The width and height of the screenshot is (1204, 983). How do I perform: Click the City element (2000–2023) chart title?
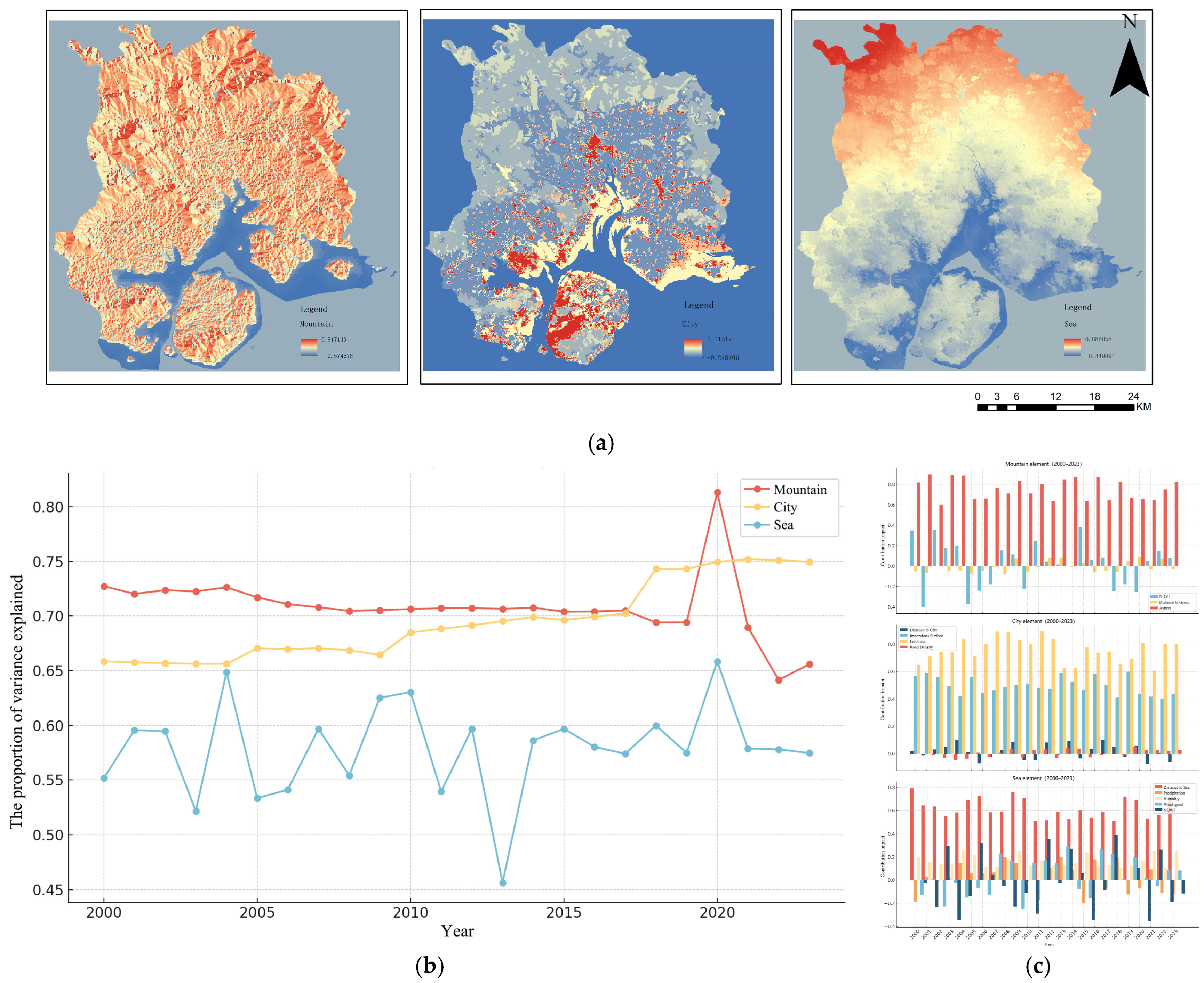tap(1043, 621)
